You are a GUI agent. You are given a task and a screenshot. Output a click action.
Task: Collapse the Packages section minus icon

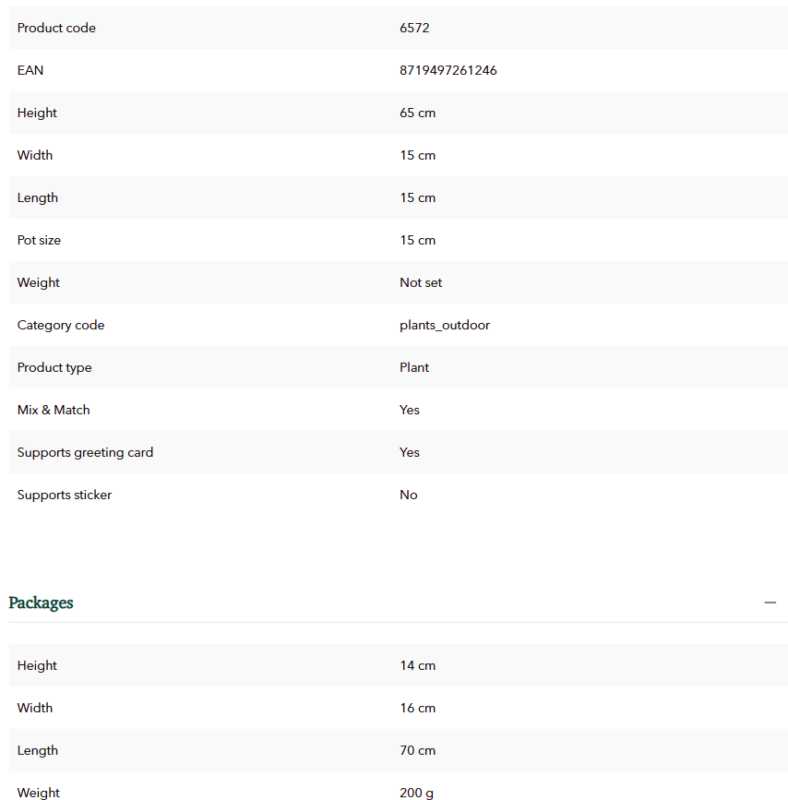pos(770,603)
